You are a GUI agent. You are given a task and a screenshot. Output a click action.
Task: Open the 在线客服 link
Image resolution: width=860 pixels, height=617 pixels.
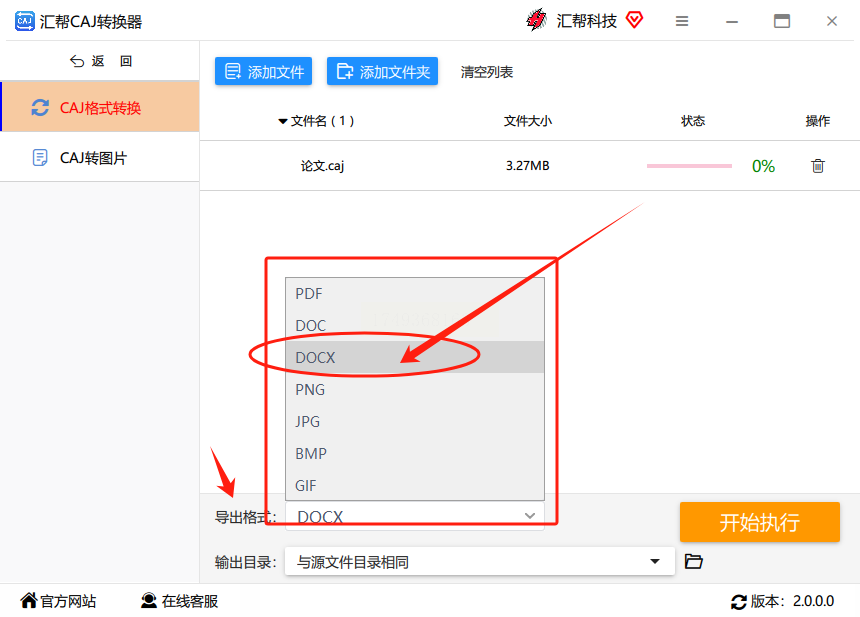coord(179,601)
